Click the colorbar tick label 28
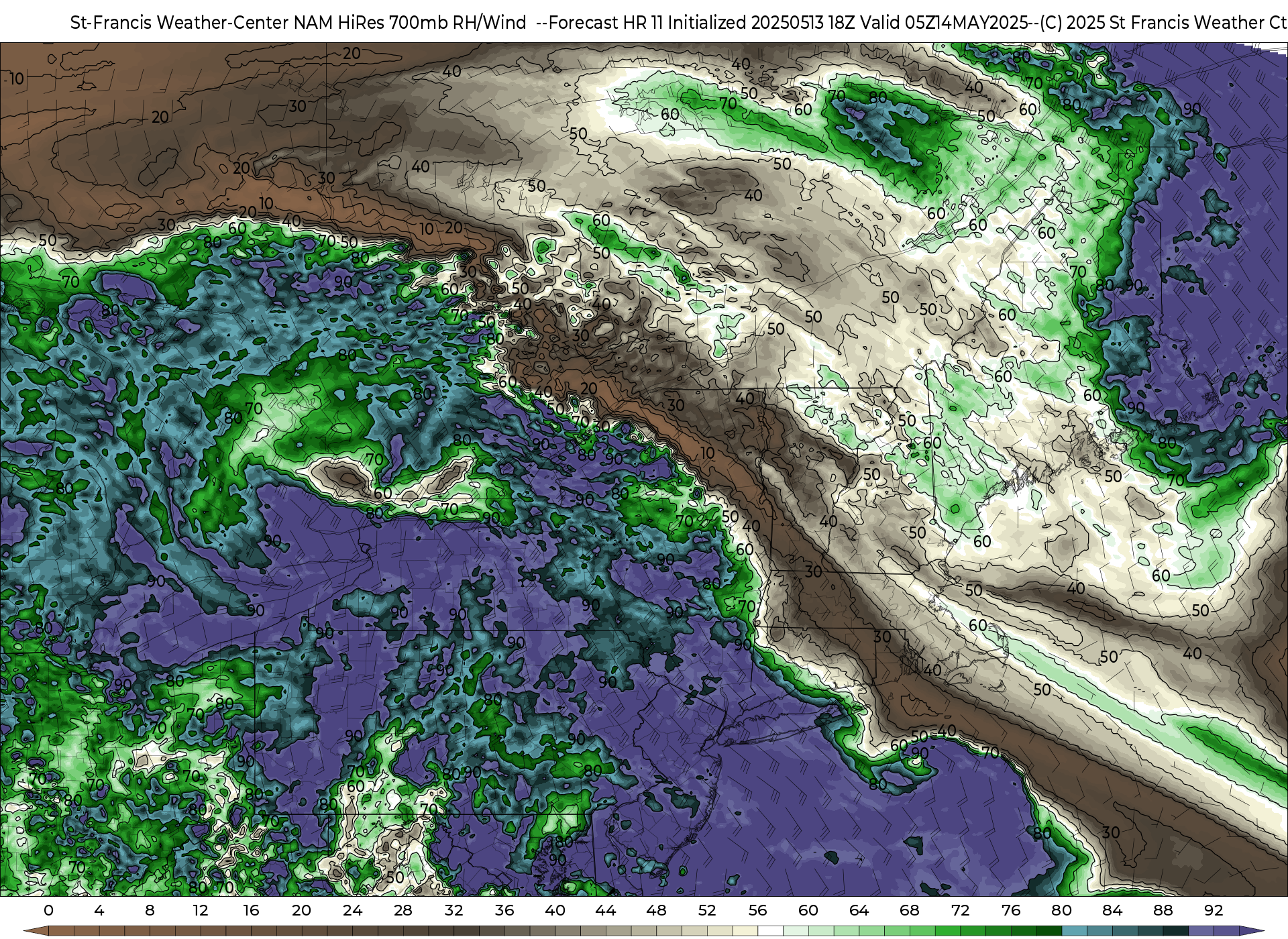 click(x=403, y=910)
